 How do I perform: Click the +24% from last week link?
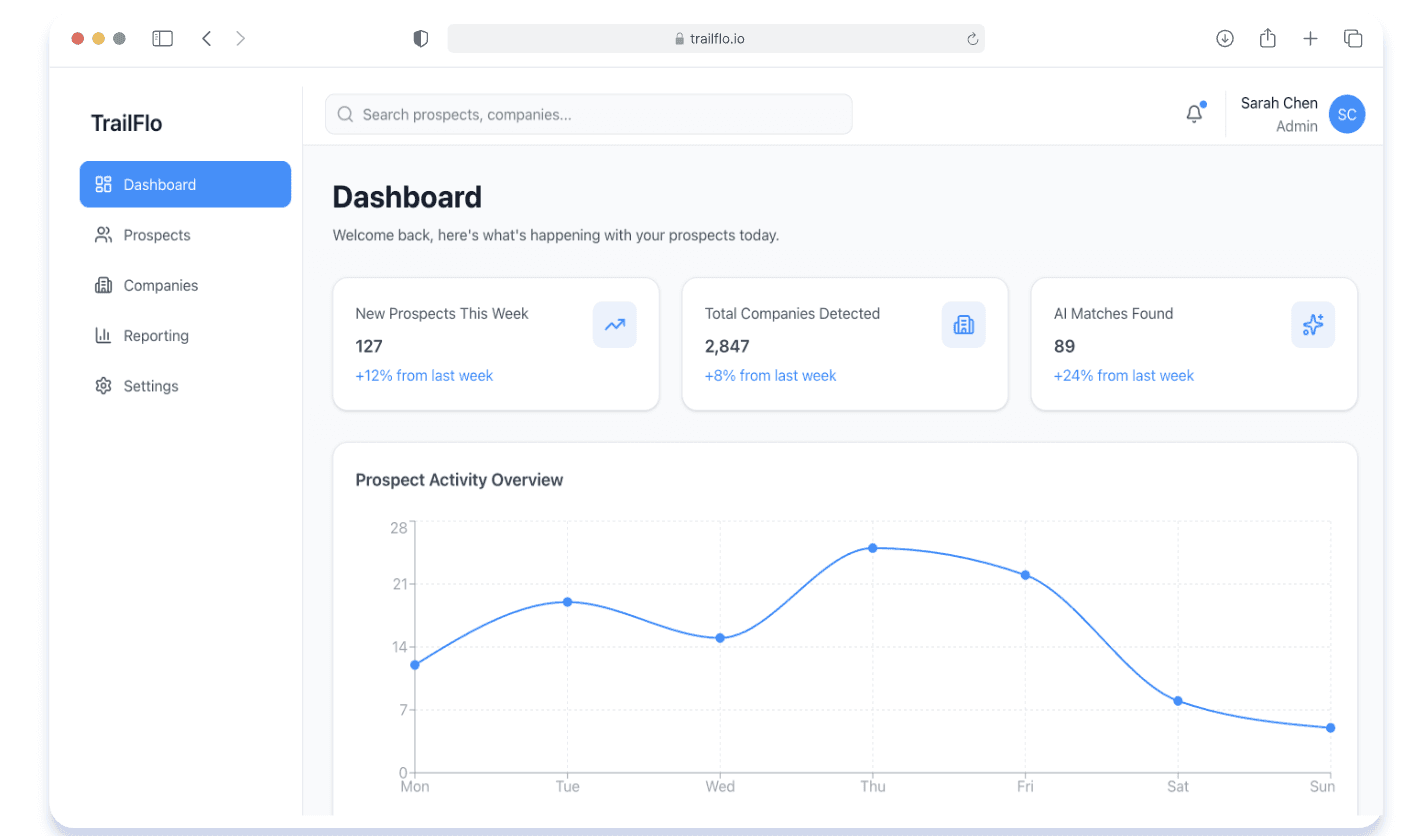(x=1123, y=375)
